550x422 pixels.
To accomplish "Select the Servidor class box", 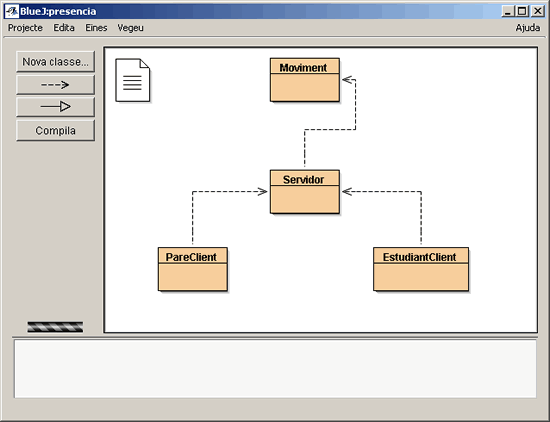I will (x=305, y=192).
